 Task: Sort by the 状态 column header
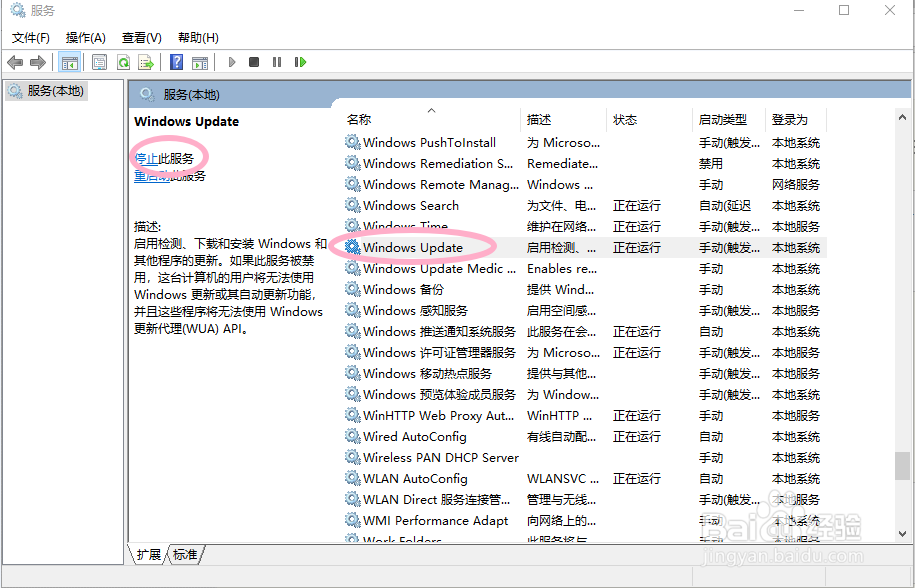[649, 120]
